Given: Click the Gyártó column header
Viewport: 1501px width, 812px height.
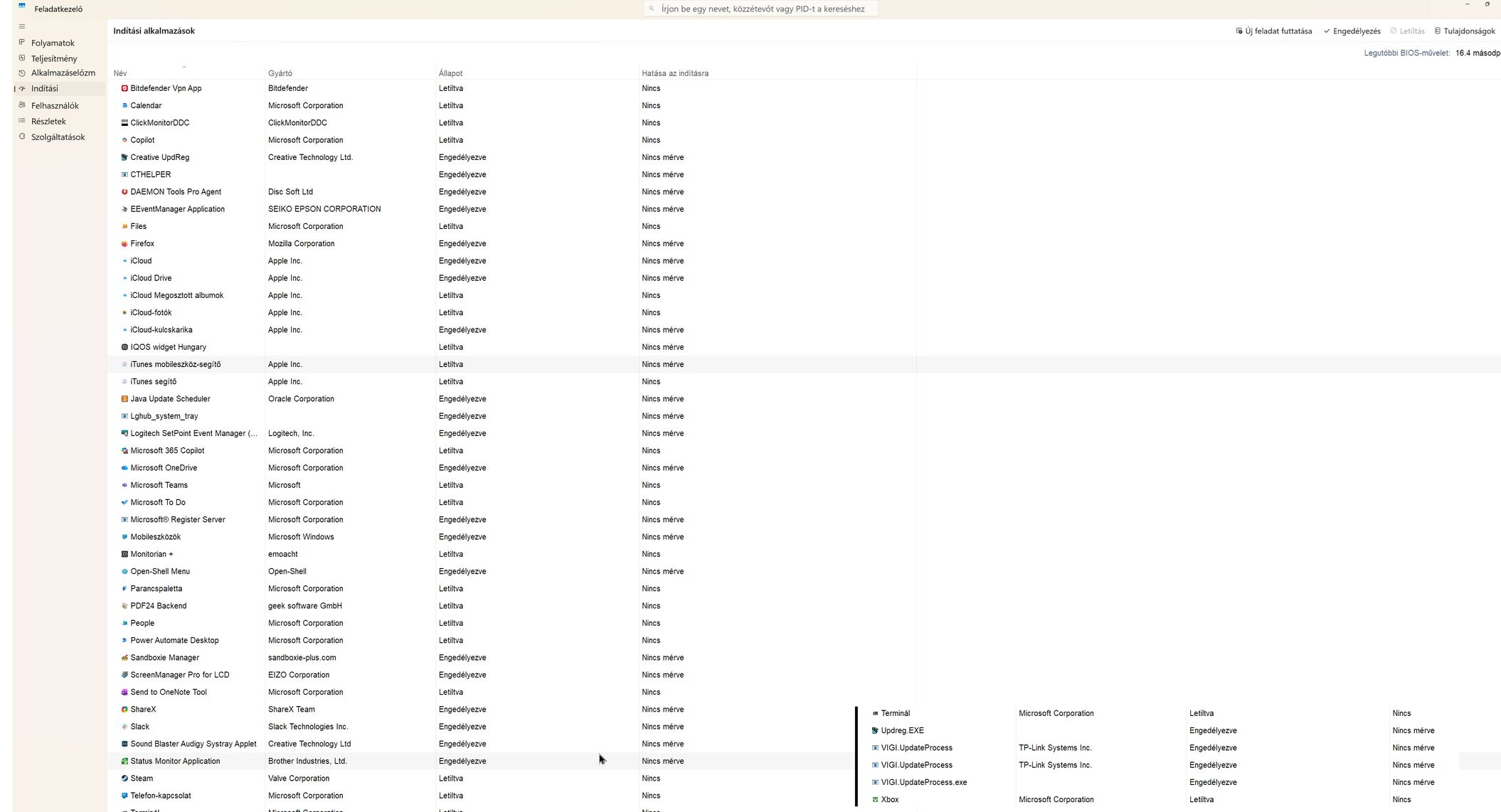Looking at the screenshot, I should tap(280, 73).
